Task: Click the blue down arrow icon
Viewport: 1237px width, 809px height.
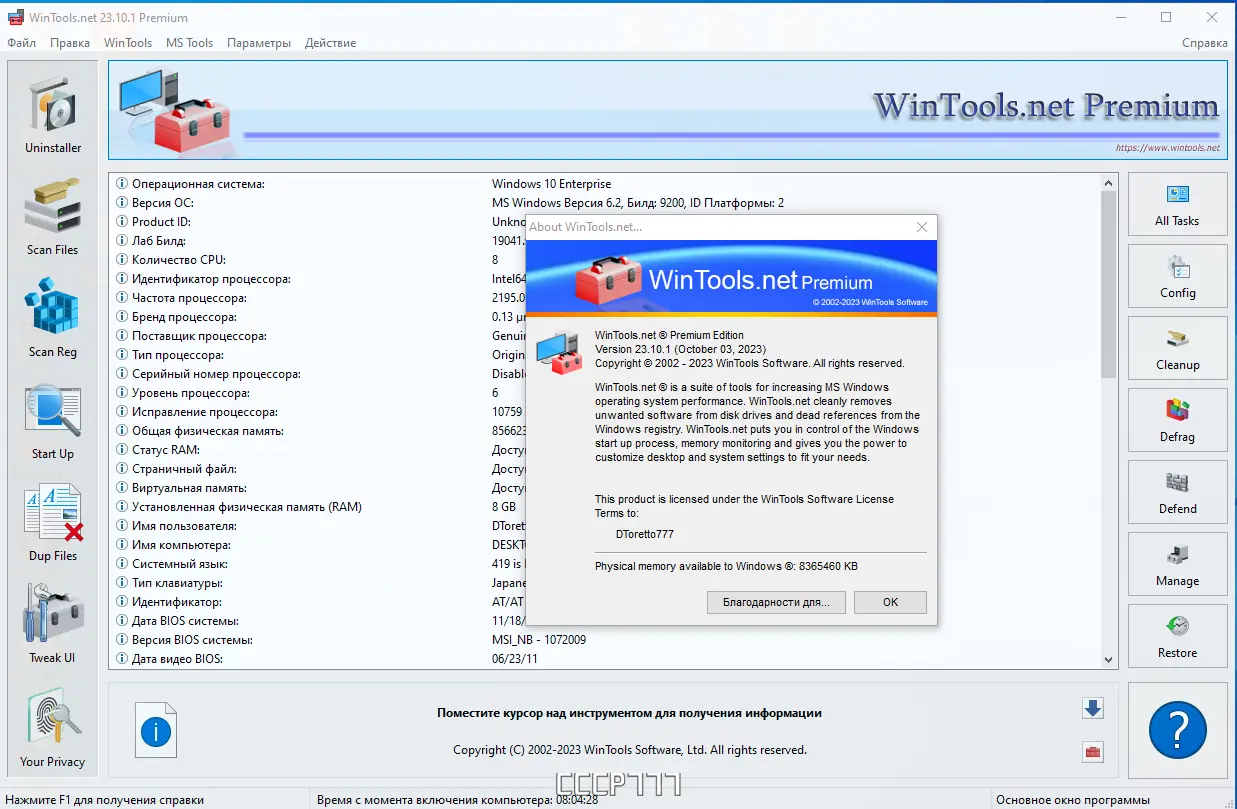Action: coord(1093,708)
